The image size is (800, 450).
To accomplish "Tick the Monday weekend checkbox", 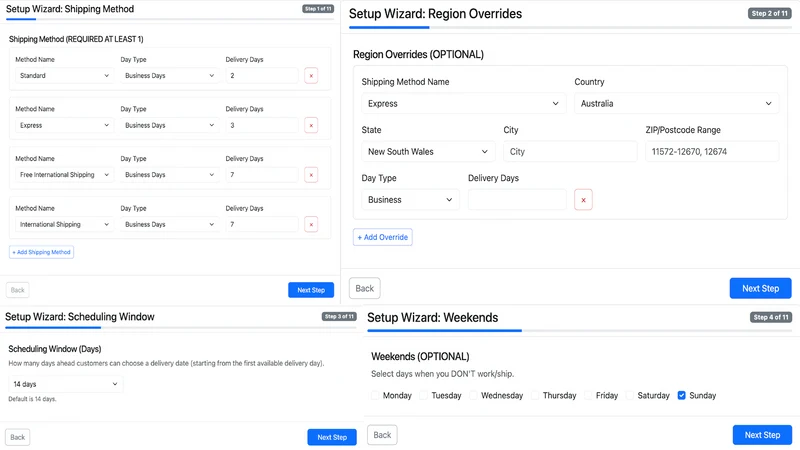I will [x=375, y=395].
